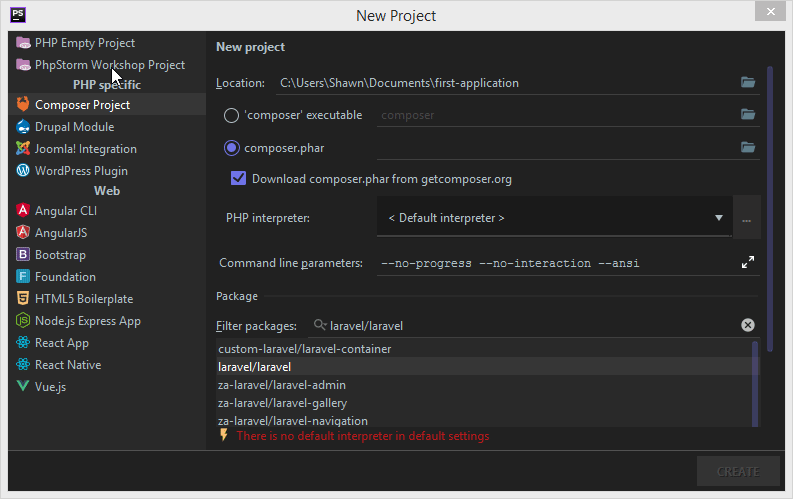Choose Vue.js project type
This screenshot has width=793, height=499.
click(x=107, y=386)
